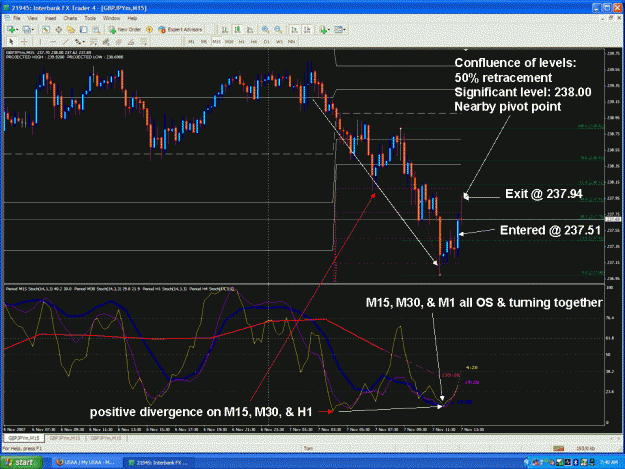
Task: Toggle the Navigator panel icon
Action: click(x=71, y=29)
